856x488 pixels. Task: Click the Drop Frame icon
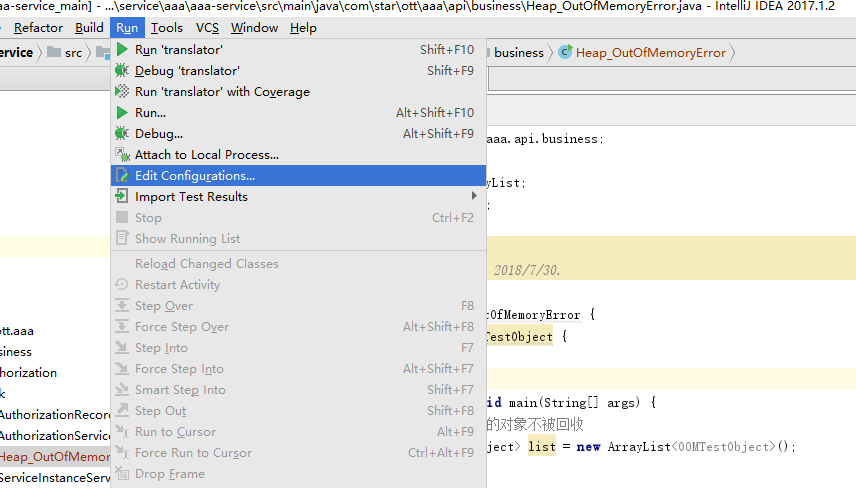(122, 473)
